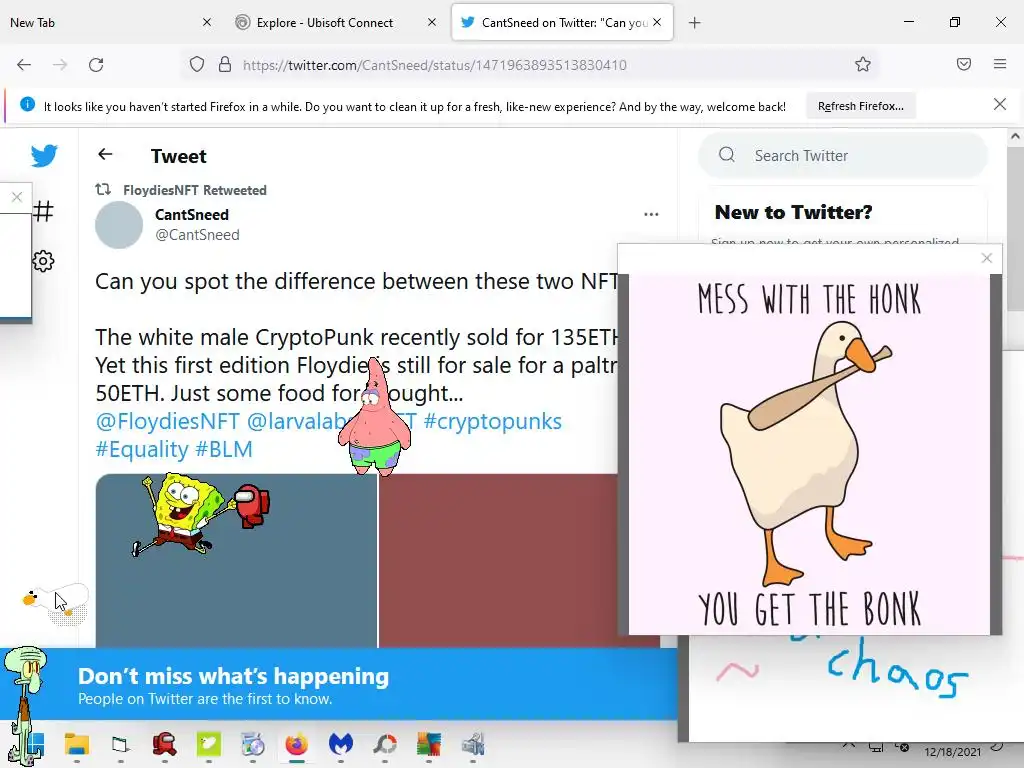Open the tweet's three-dot more menu
This screenshot has height=768, width=1024.
point(651,214)
